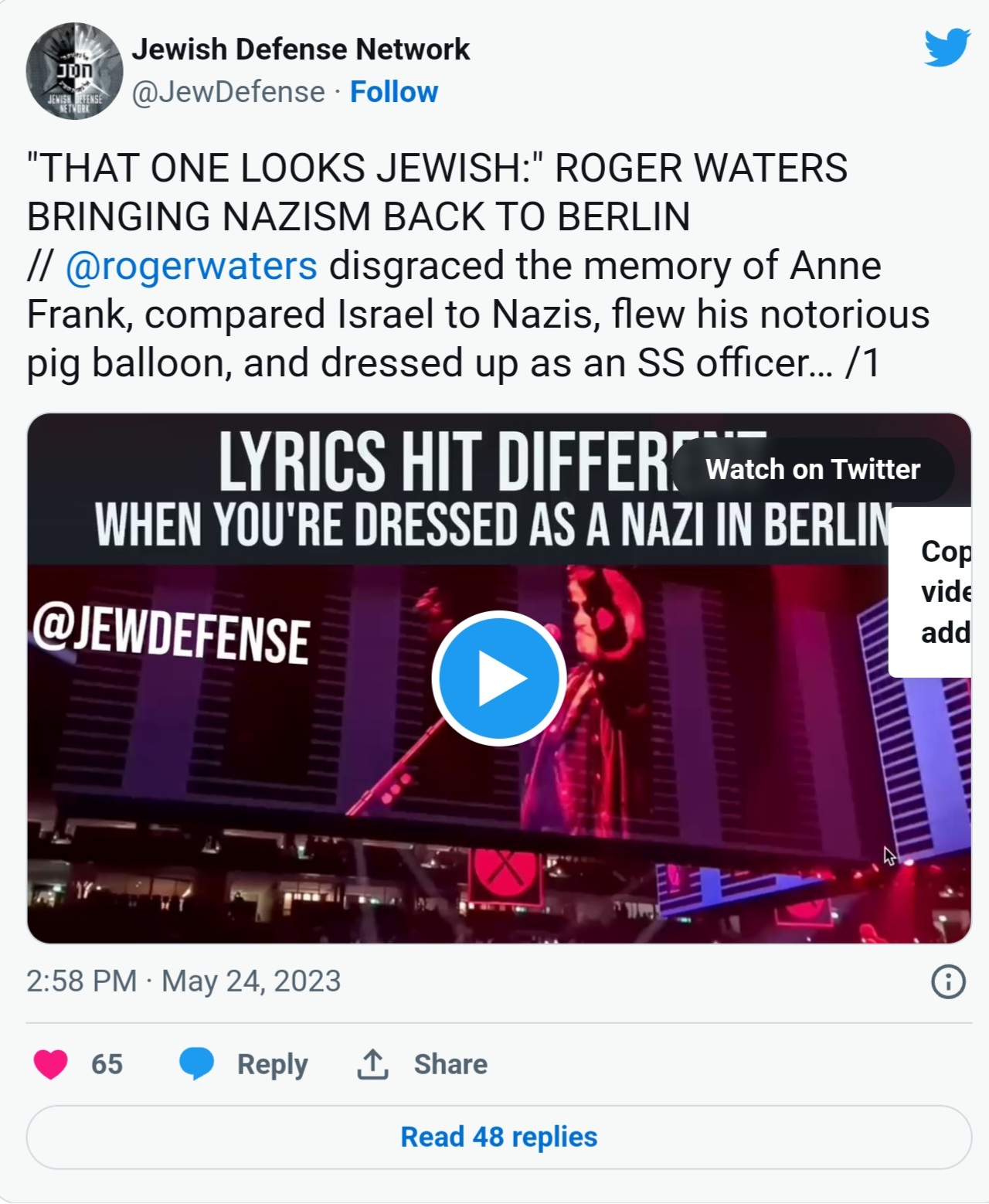Image resolution: width=989 pixels, height=1204 pixels.
Task: Click the share upload arrow icon
Action: [372, 1064]
